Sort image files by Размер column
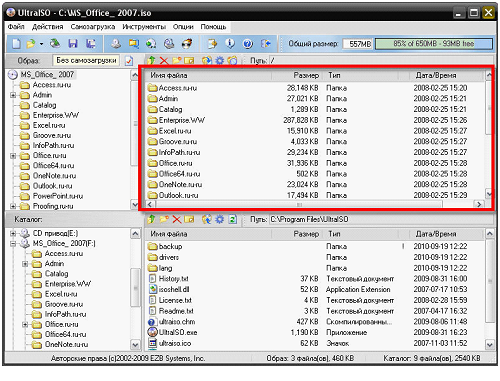 click(298, 75)
